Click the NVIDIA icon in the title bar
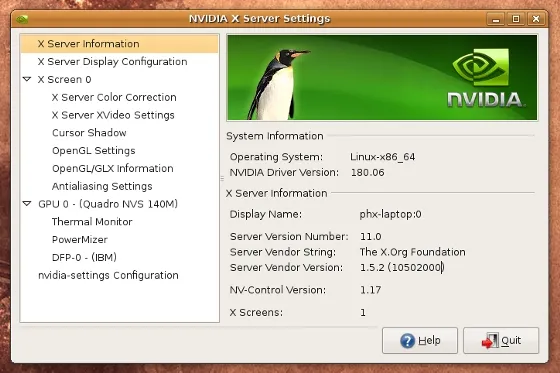560x373 pixels. click(x=22, y=19)
